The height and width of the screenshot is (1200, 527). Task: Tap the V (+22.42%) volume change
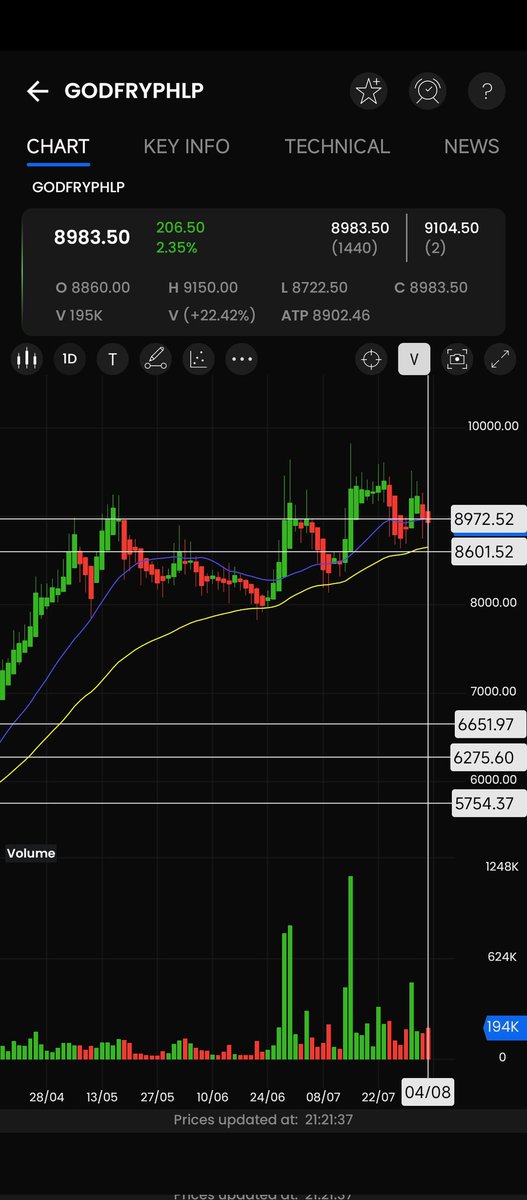212,315
